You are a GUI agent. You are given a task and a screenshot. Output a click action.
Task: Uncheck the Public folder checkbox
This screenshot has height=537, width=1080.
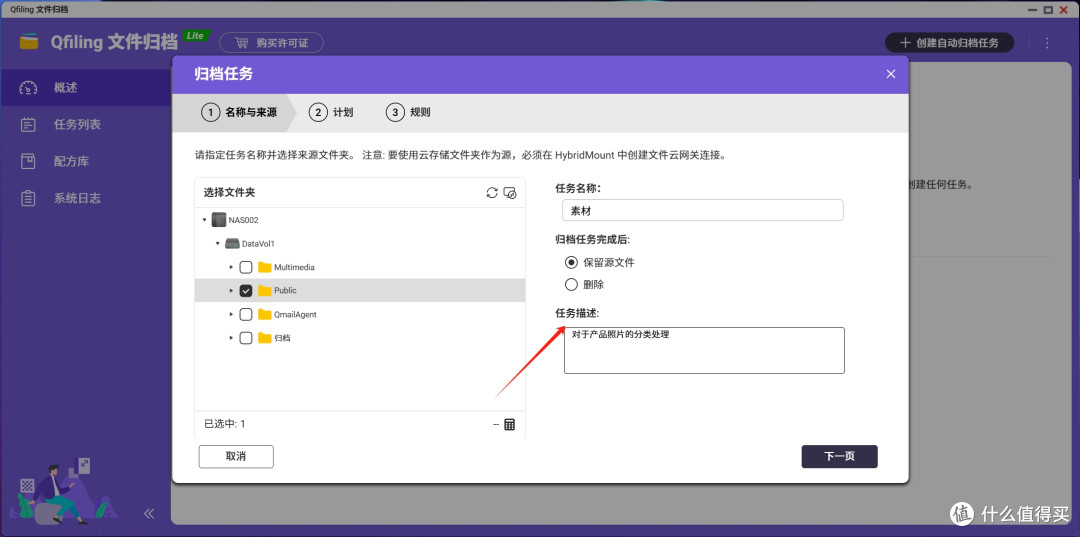click(x=245, y=291)
